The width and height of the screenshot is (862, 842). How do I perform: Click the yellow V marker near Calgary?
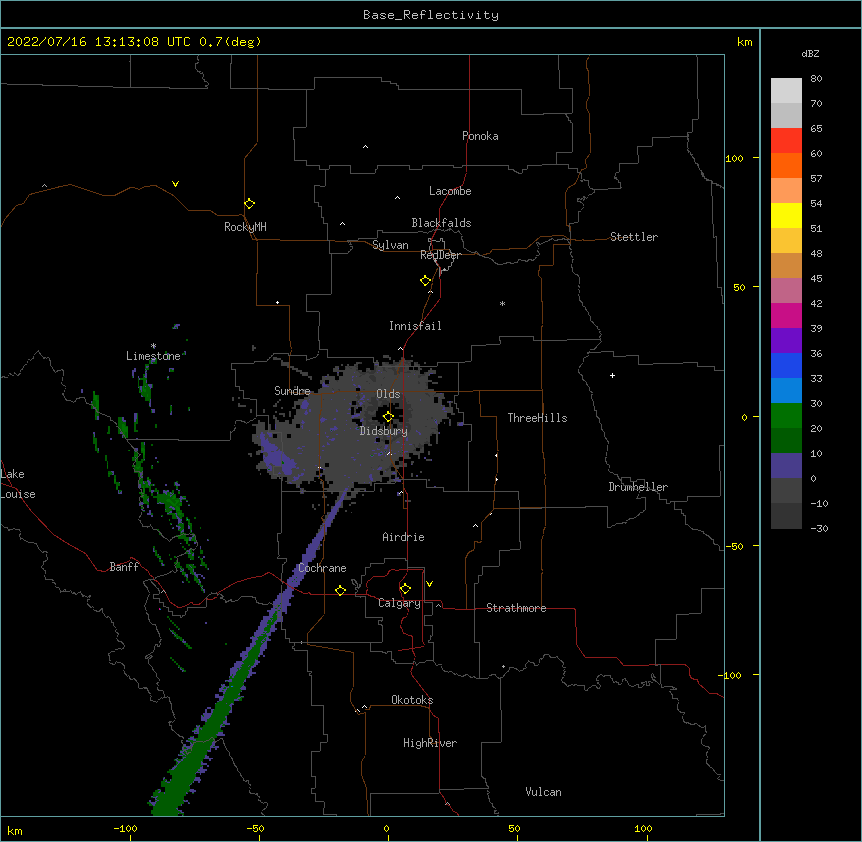click(x=429, y=584)
